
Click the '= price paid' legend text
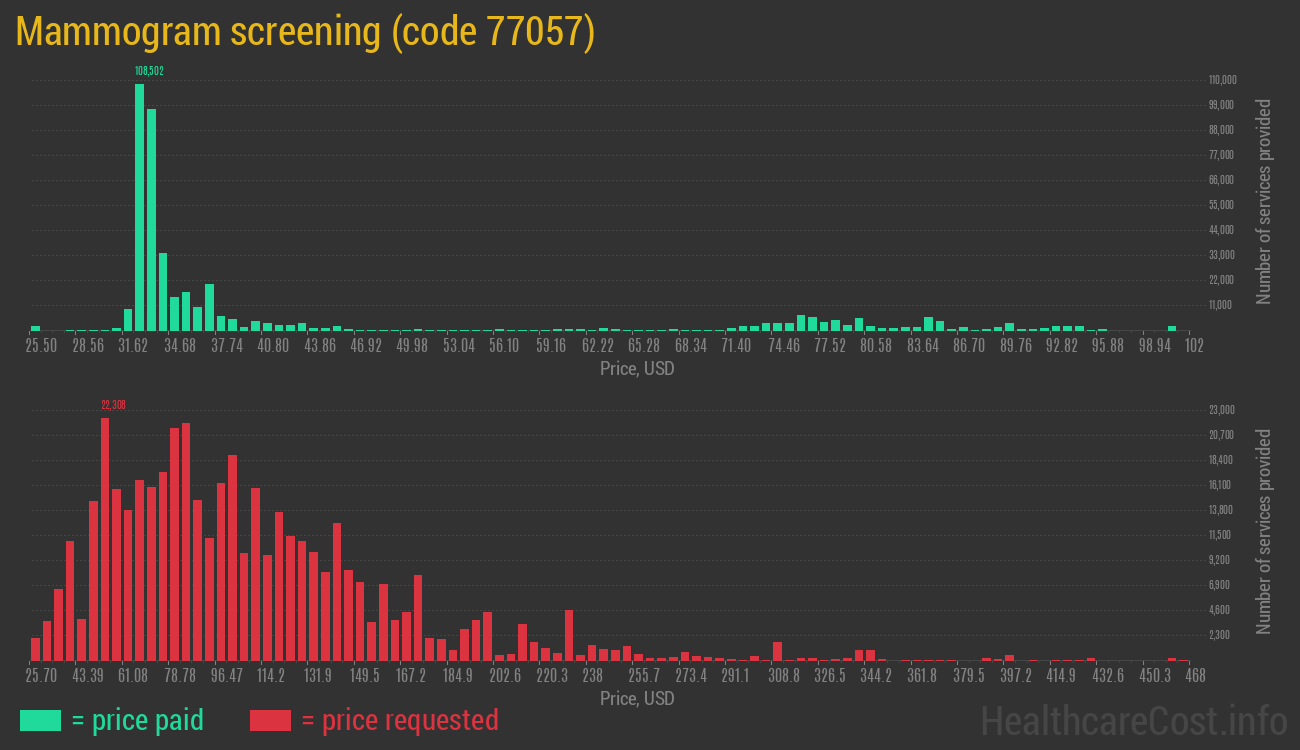click(x=138, y=720)
